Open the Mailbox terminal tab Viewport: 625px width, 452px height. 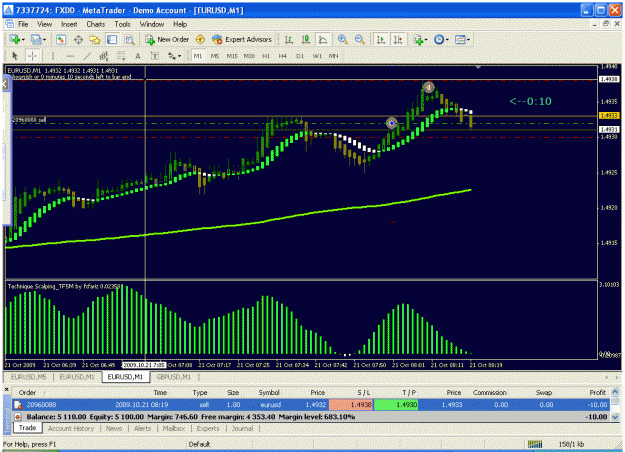point(174,428)
